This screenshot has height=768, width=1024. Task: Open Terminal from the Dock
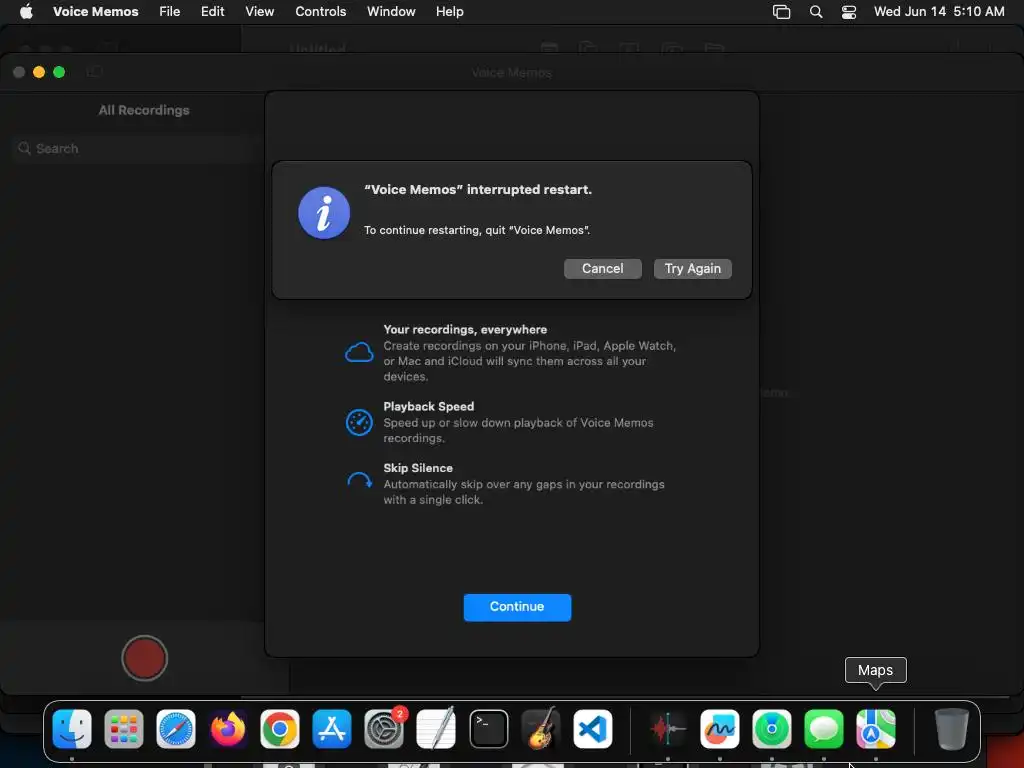(x=488, y=728)
